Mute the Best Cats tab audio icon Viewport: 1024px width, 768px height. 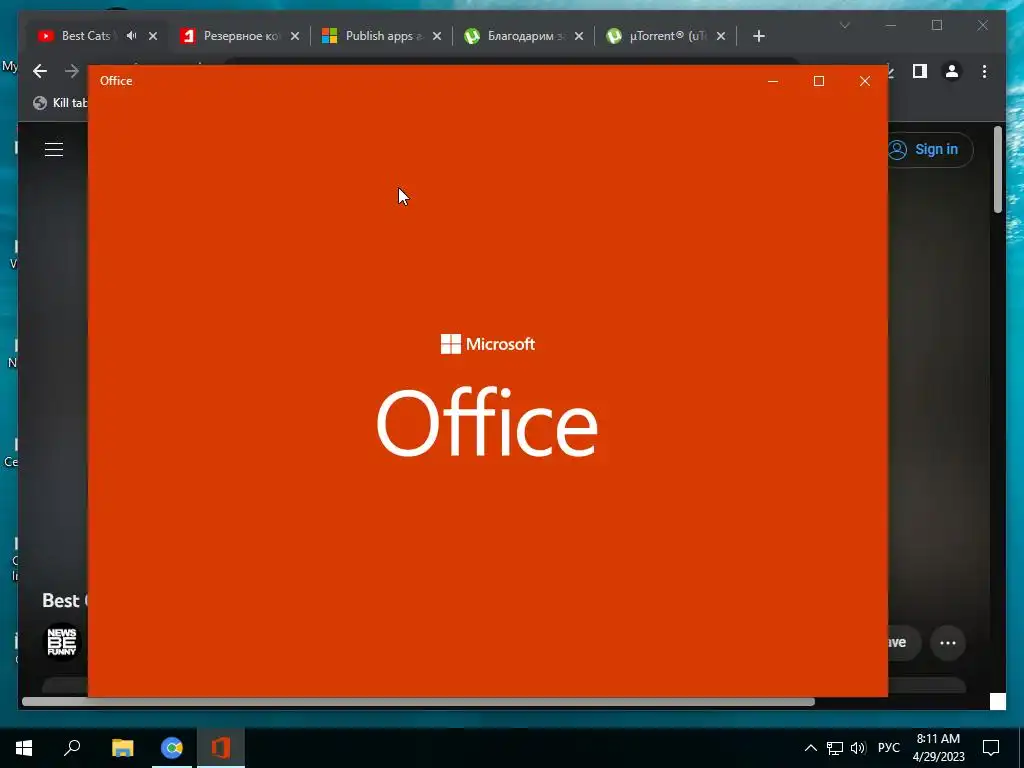pyautogui.click(x=131, y=36)
